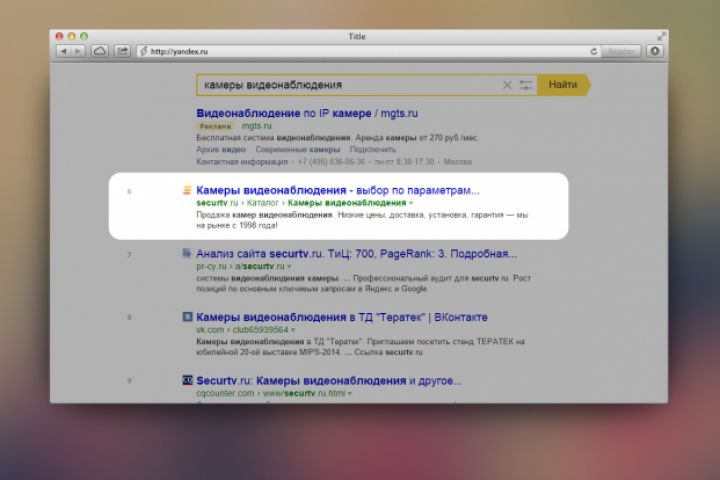Click the address bar with http://yandex.ru
Viewport: 720px width, 480px height.
(x=363, y=51)
